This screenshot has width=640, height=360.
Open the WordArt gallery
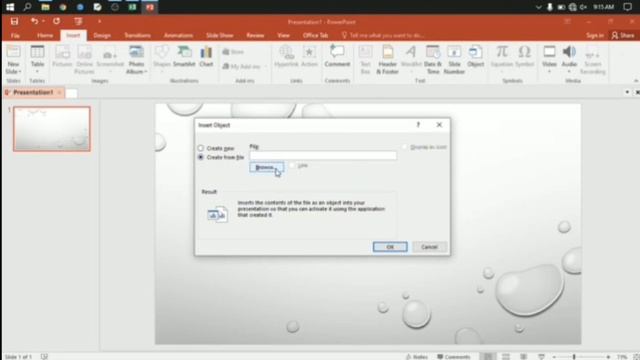(x=411, y=60)
